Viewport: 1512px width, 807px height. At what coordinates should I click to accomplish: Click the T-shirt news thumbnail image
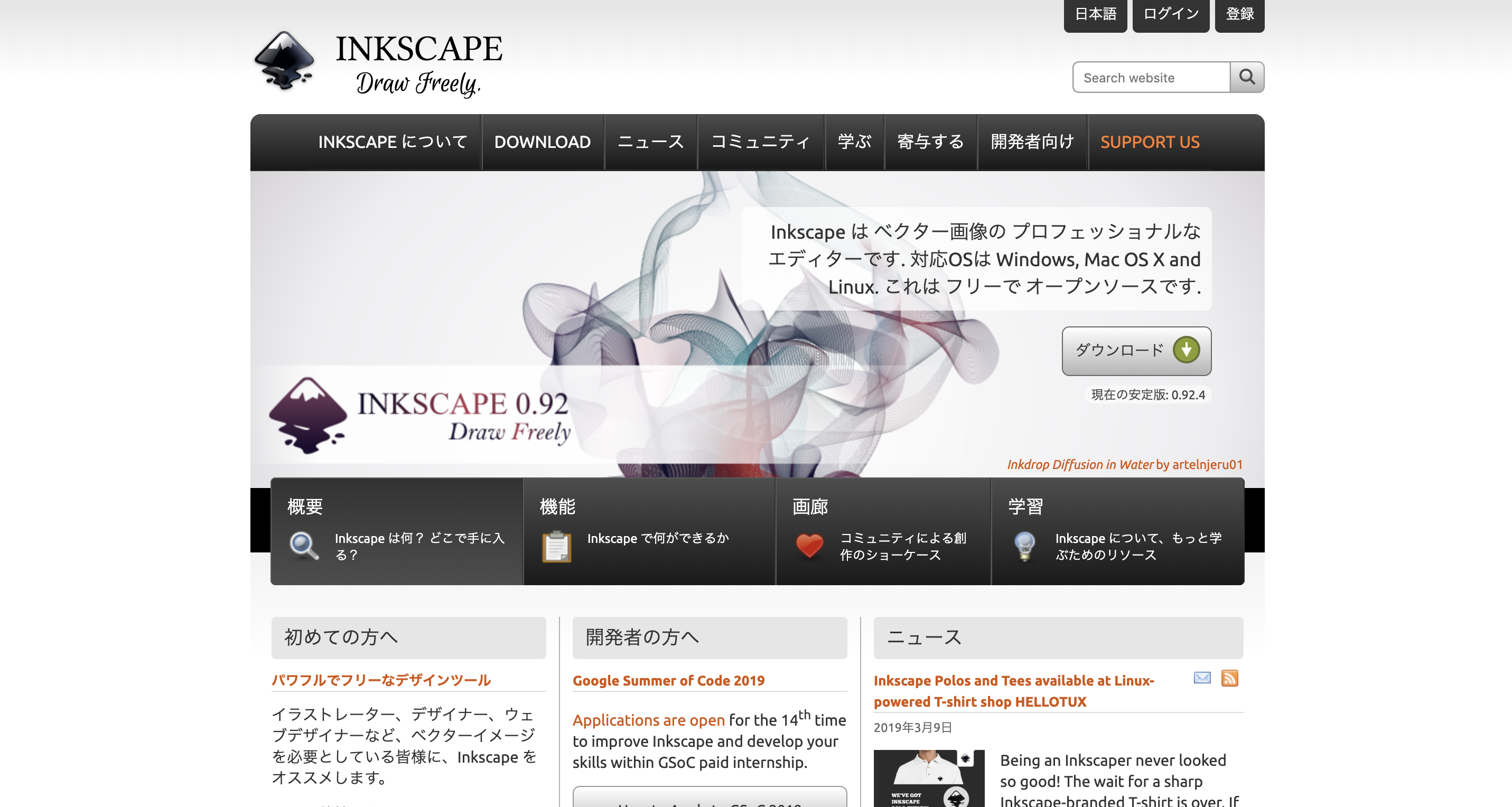(x=929, y=778)
